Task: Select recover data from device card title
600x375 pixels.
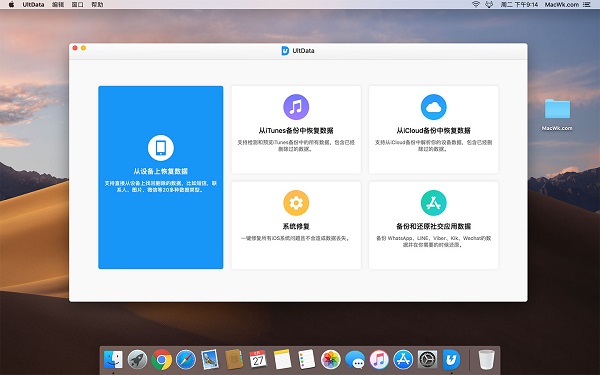Action: (161, 171)
